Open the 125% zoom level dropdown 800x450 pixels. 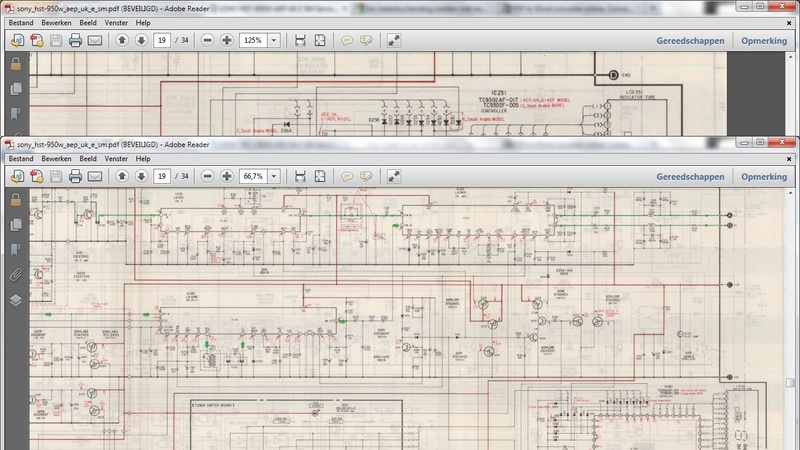(273, 41)
